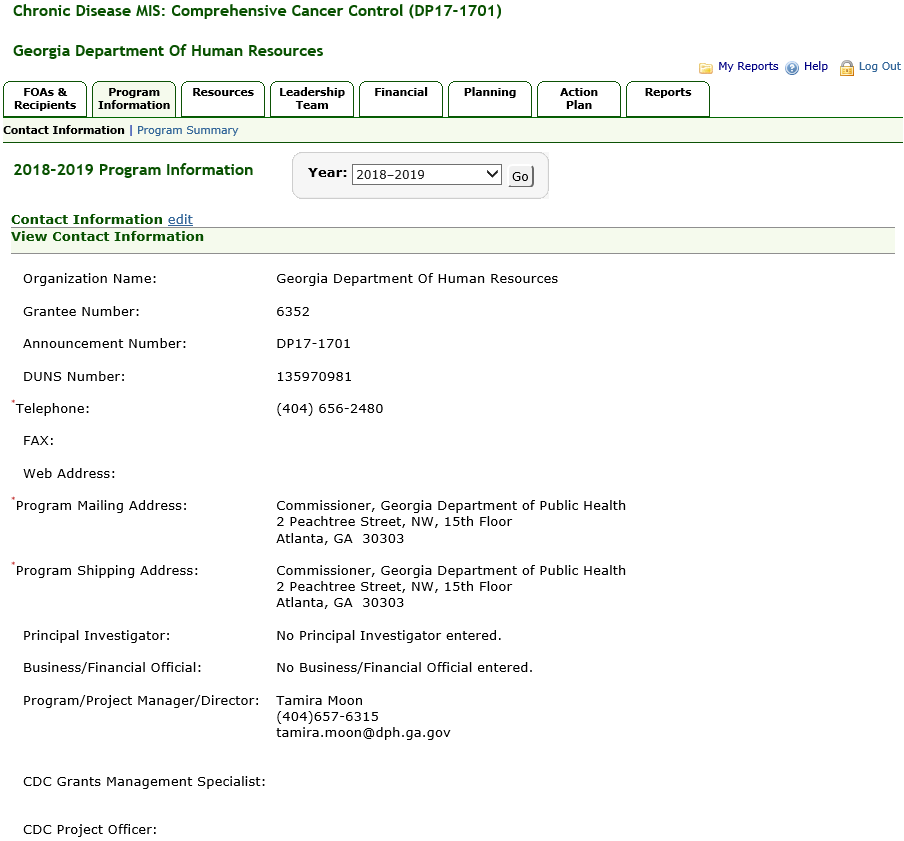Click the tamira.moon@dph.ga.gov email text
Image resolution: width=904 pixels, height=841 pixels.
click(363, 733)
